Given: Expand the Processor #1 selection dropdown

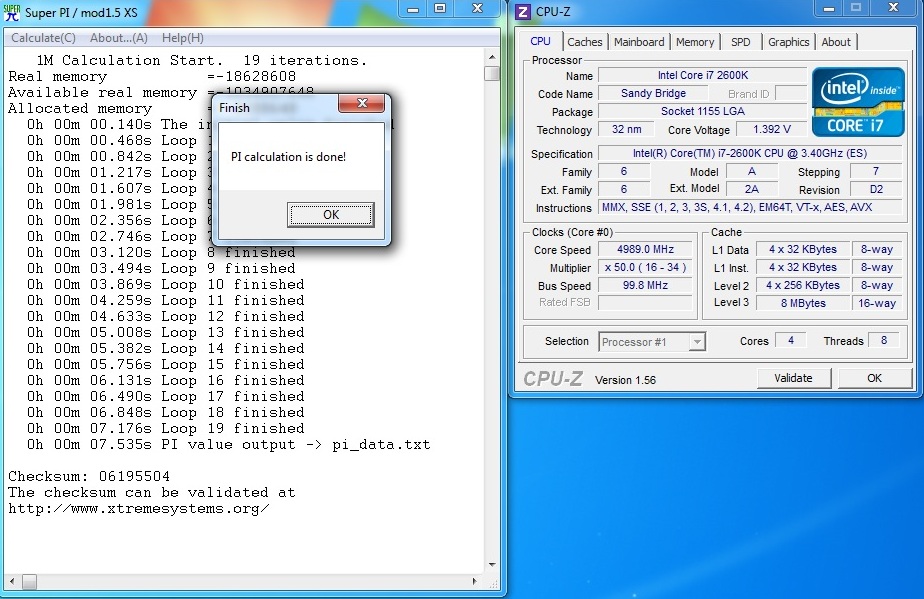Looking at the screenshot, I should 697,342.
